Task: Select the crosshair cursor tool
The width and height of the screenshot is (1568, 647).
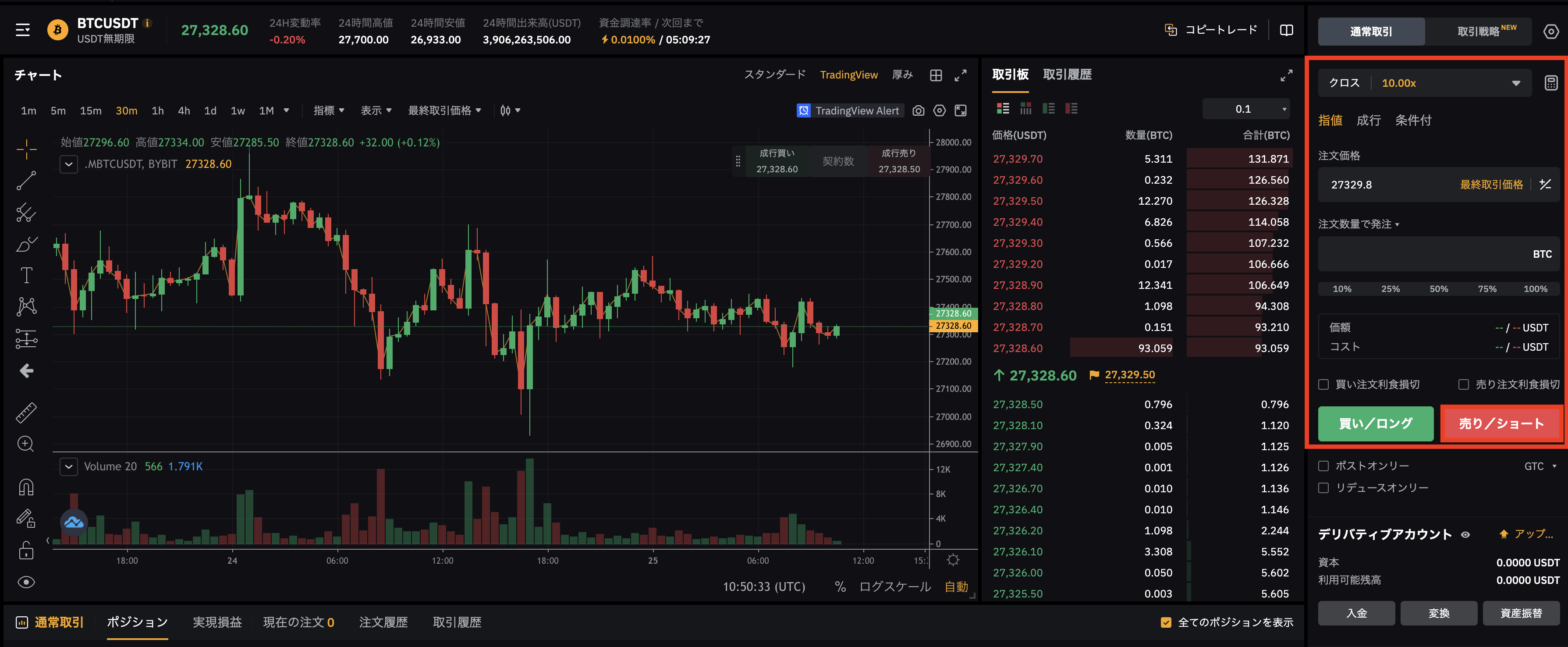Action: point(26,149)
